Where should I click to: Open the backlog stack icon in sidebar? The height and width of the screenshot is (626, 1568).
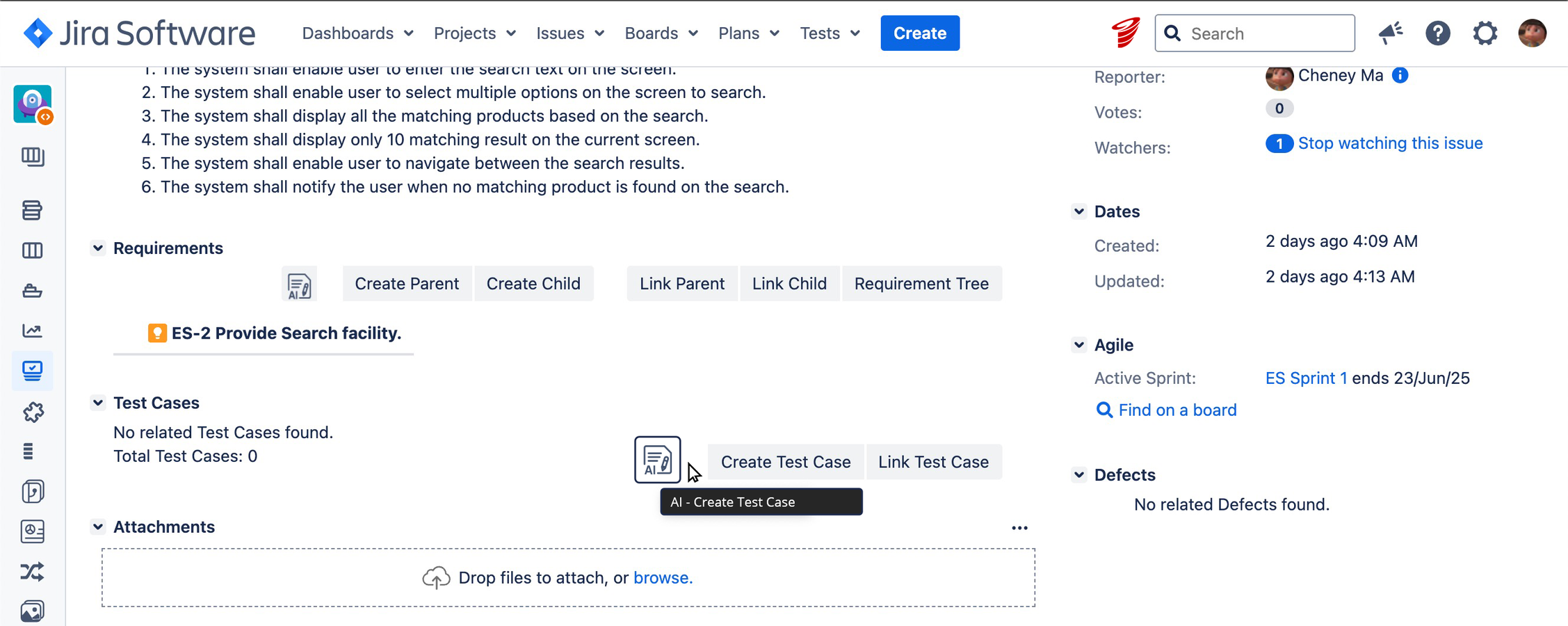[x=32, y=210]
